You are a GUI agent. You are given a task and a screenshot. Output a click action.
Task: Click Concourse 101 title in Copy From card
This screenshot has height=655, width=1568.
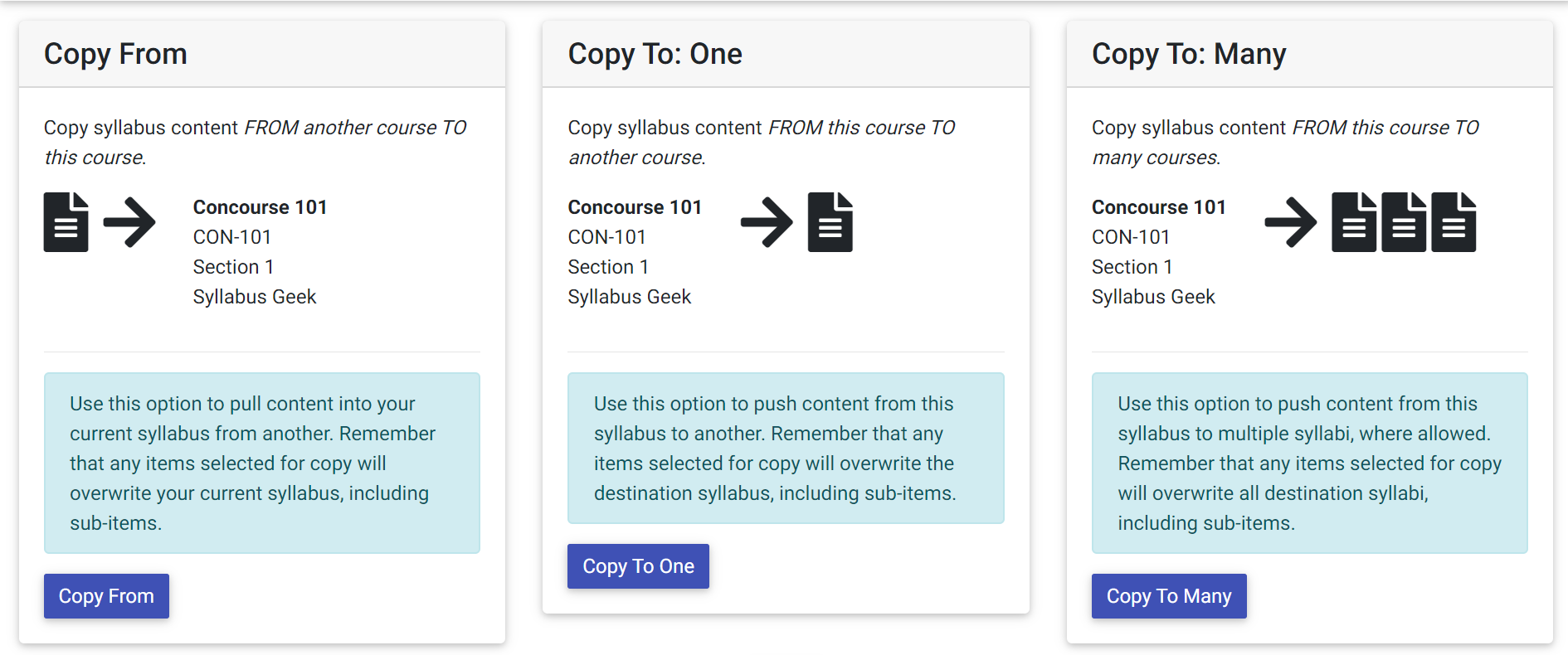tap(260, 207)
